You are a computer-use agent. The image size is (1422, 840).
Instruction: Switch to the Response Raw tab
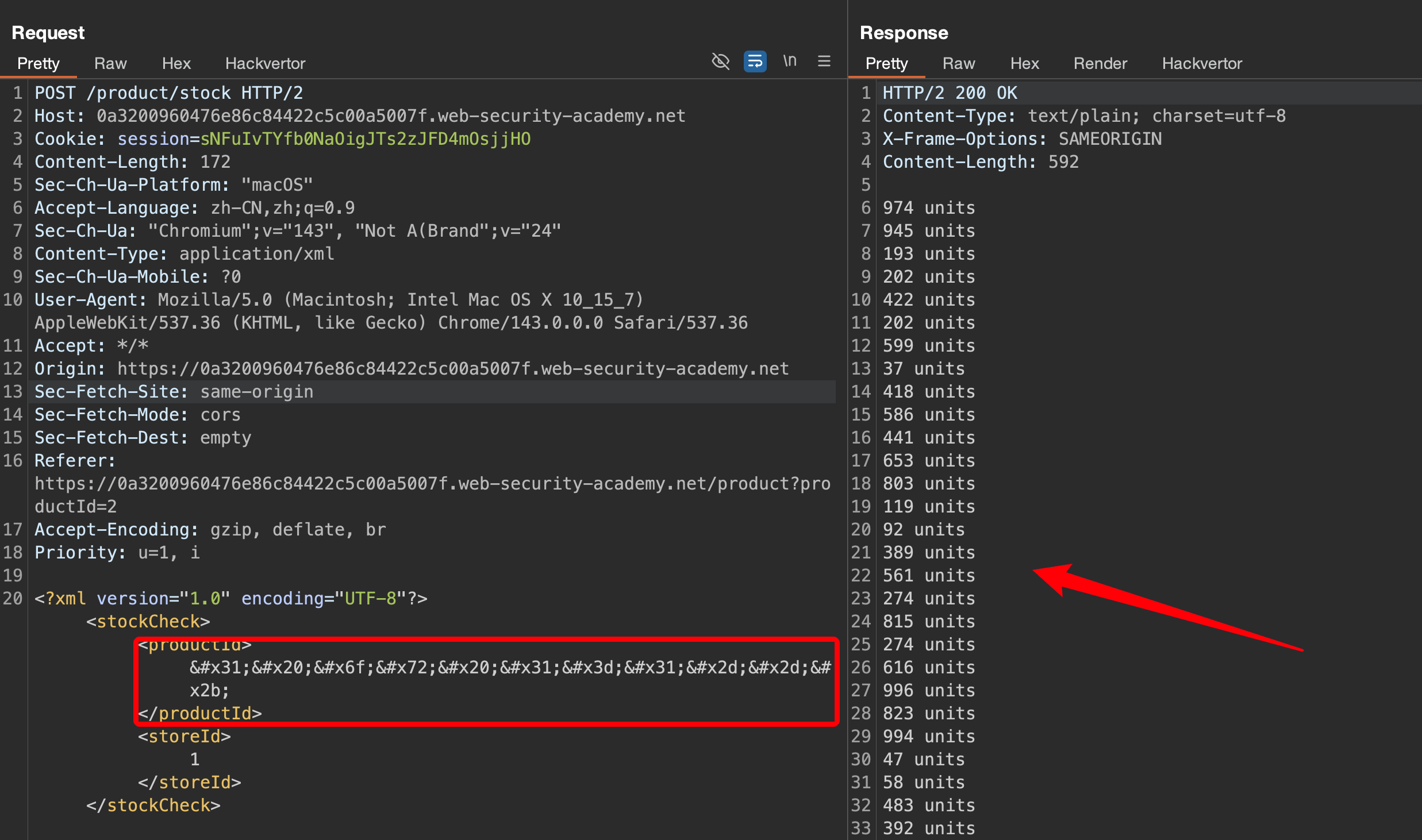pyautogui.click(x=958, y=63)
